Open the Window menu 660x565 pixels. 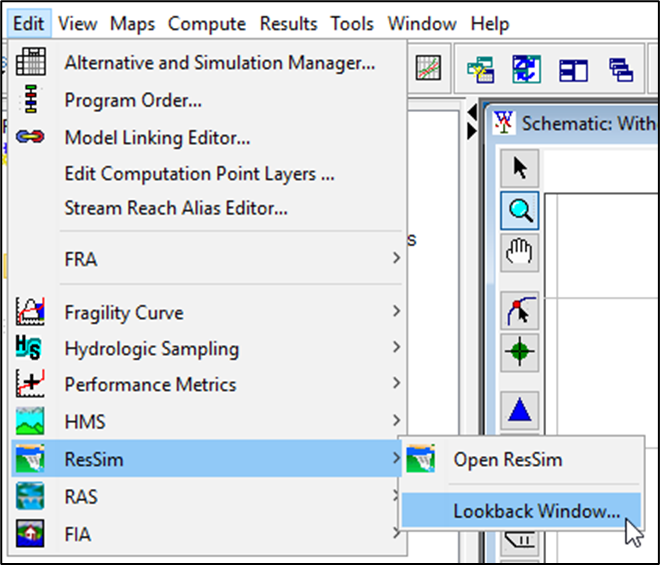point(422,24)
